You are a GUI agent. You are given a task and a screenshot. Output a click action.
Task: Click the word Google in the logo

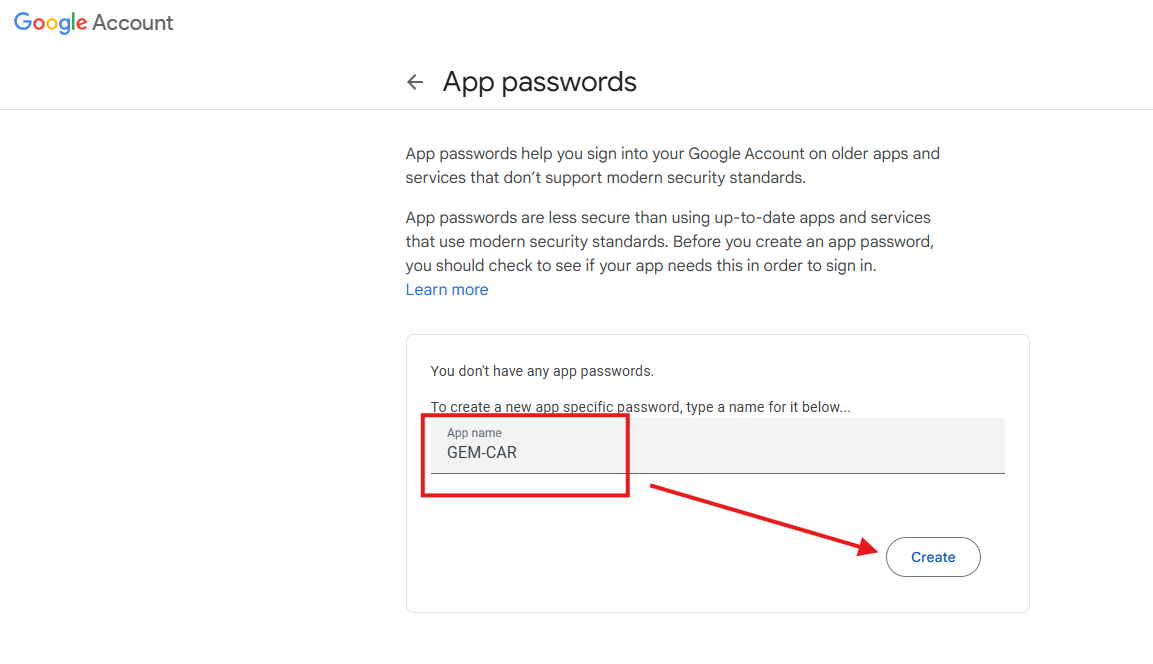pos(51,23)
